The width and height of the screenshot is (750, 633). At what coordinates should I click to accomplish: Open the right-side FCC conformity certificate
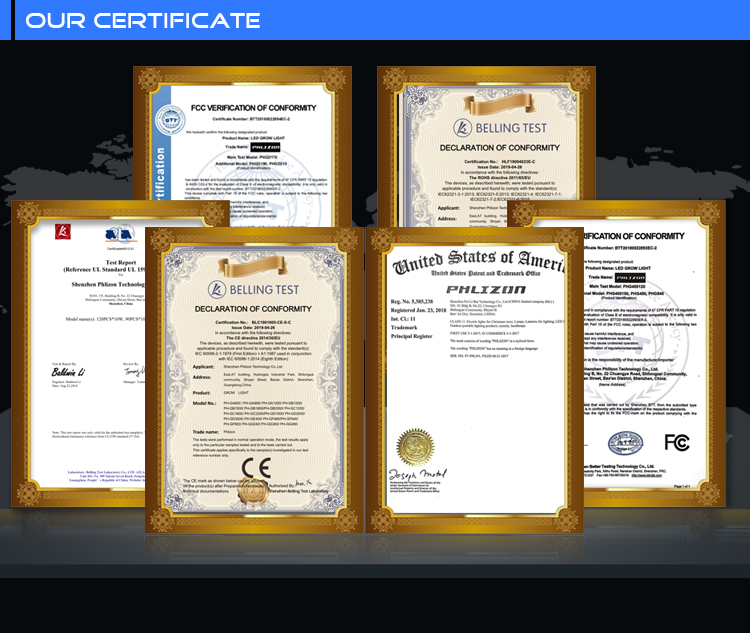pos(655,354)
